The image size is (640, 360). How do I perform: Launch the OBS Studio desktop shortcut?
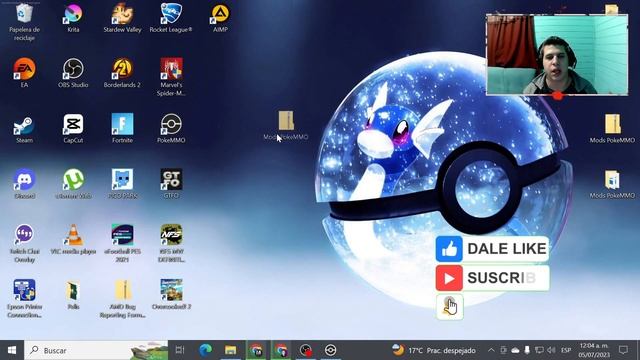[73, 73]
